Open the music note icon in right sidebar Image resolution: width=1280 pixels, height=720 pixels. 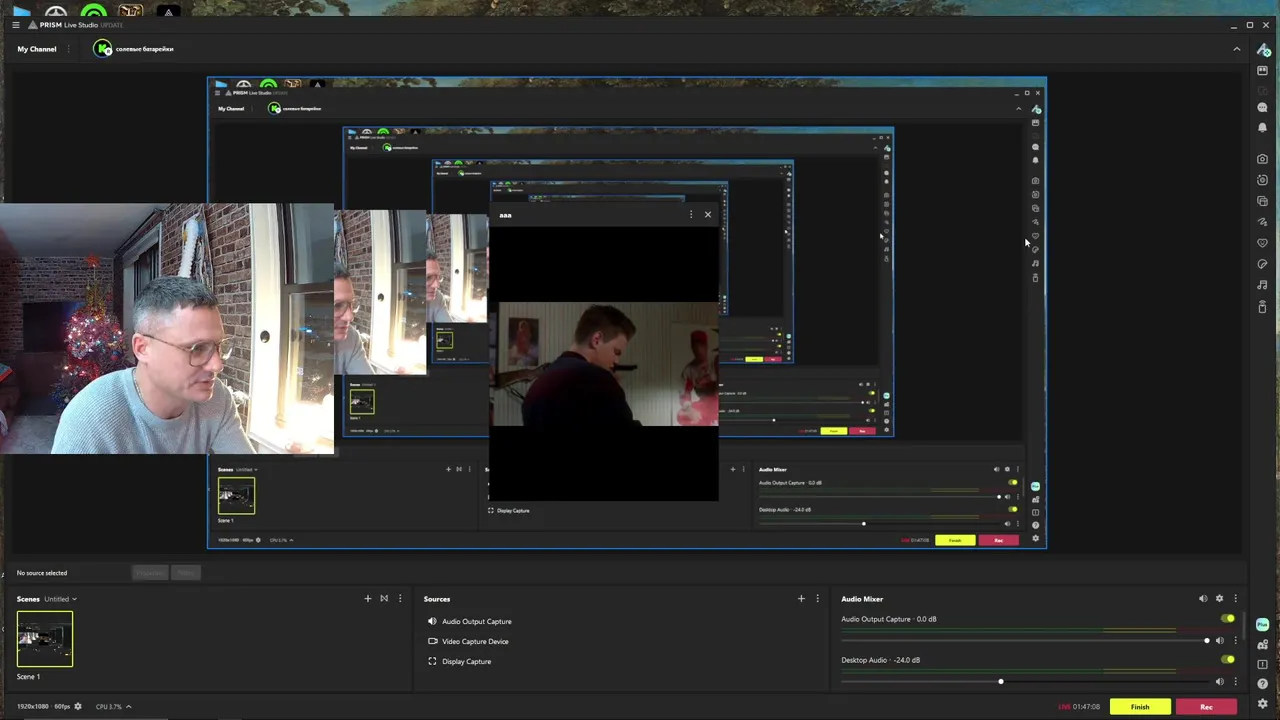point(1262,285)
